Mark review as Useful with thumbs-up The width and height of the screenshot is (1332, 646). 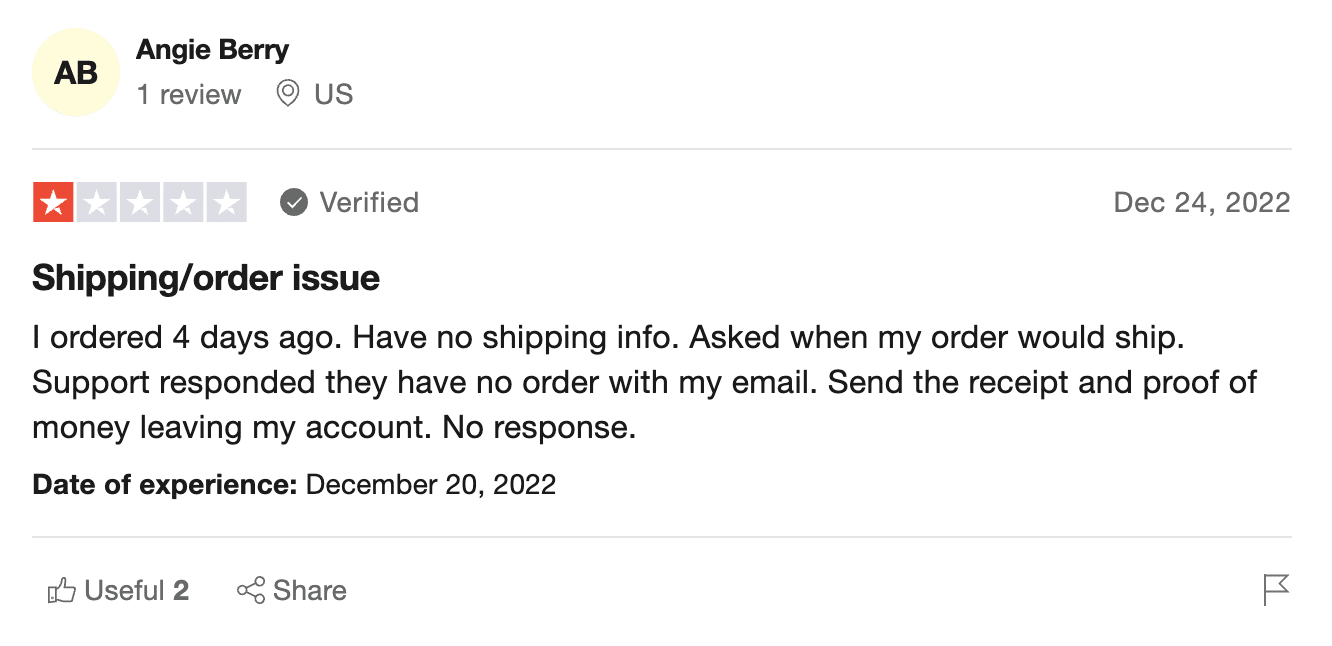point(62,591)
